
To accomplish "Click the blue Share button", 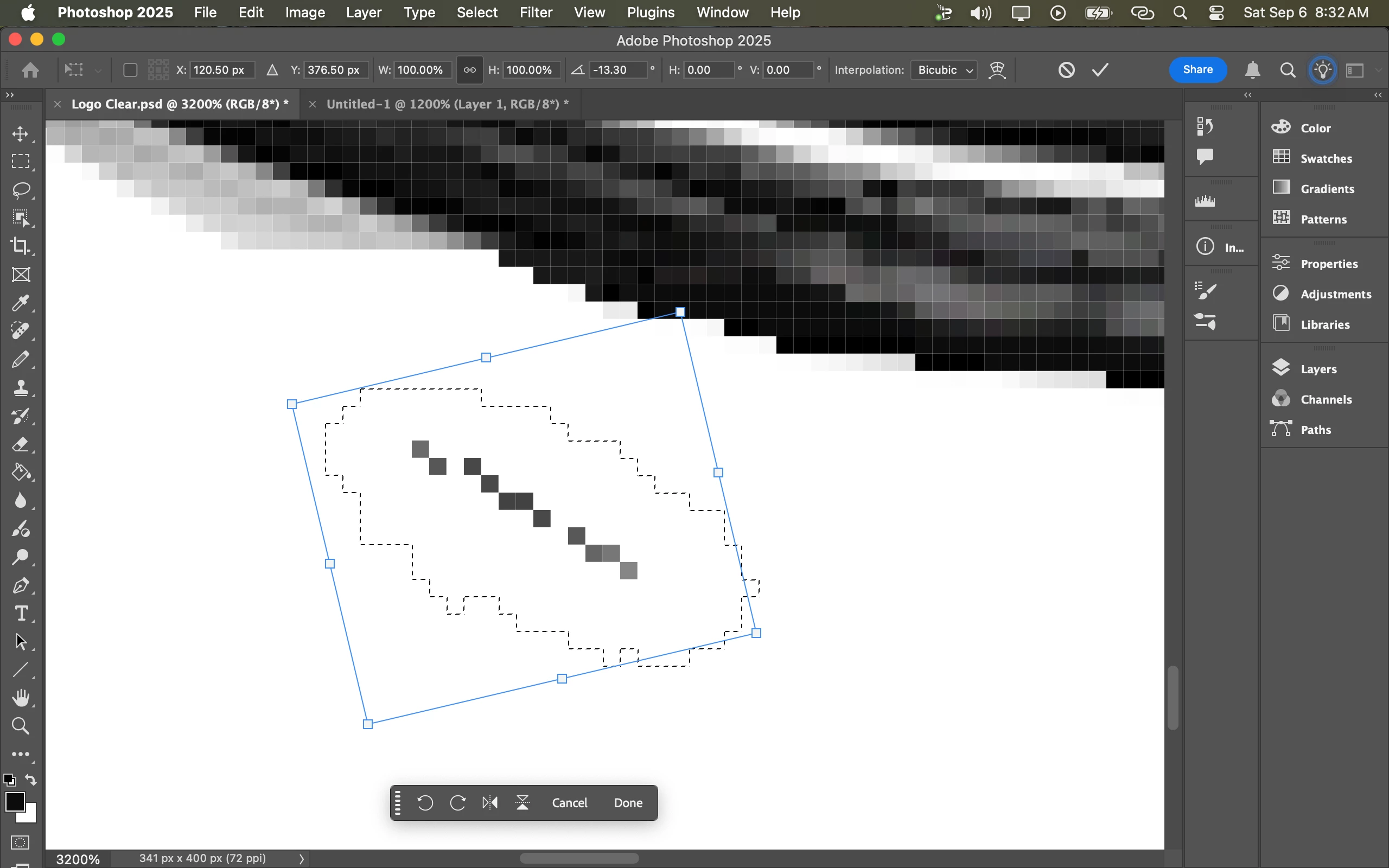I will (1197, 70).
